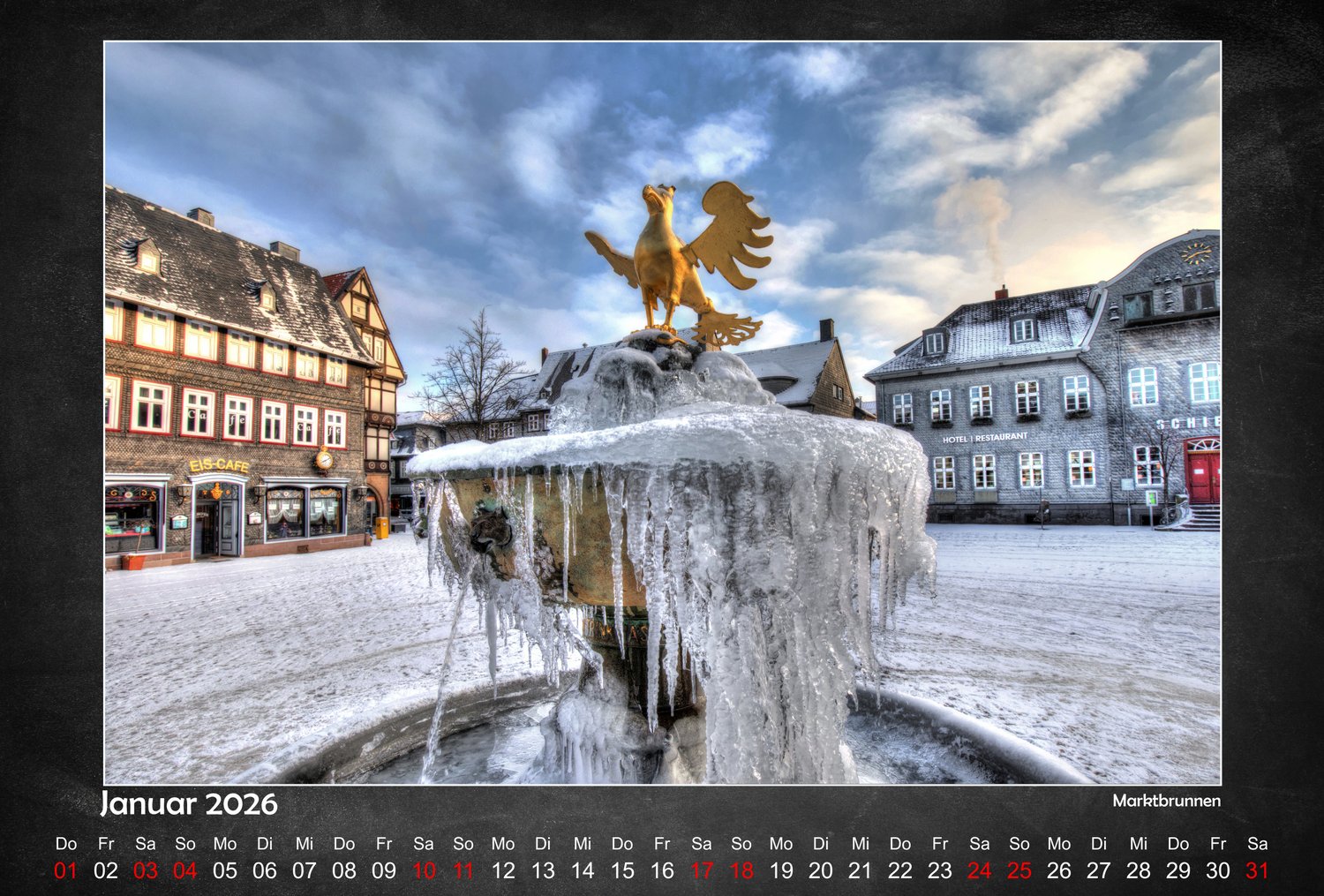This screenshot has height=896, width=1324.
Task: Select last date 31 in the row
Action: (x=1258, y=870)
